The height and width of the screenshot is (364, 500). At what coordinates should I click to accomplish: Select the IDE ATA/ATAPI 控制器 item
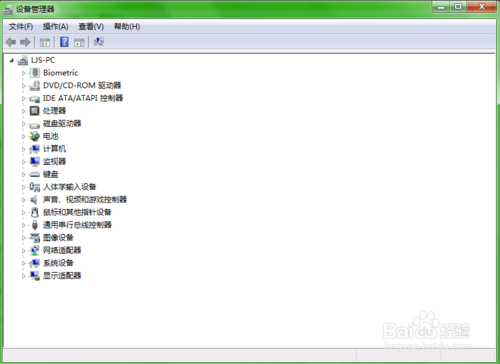coord(83,98)
